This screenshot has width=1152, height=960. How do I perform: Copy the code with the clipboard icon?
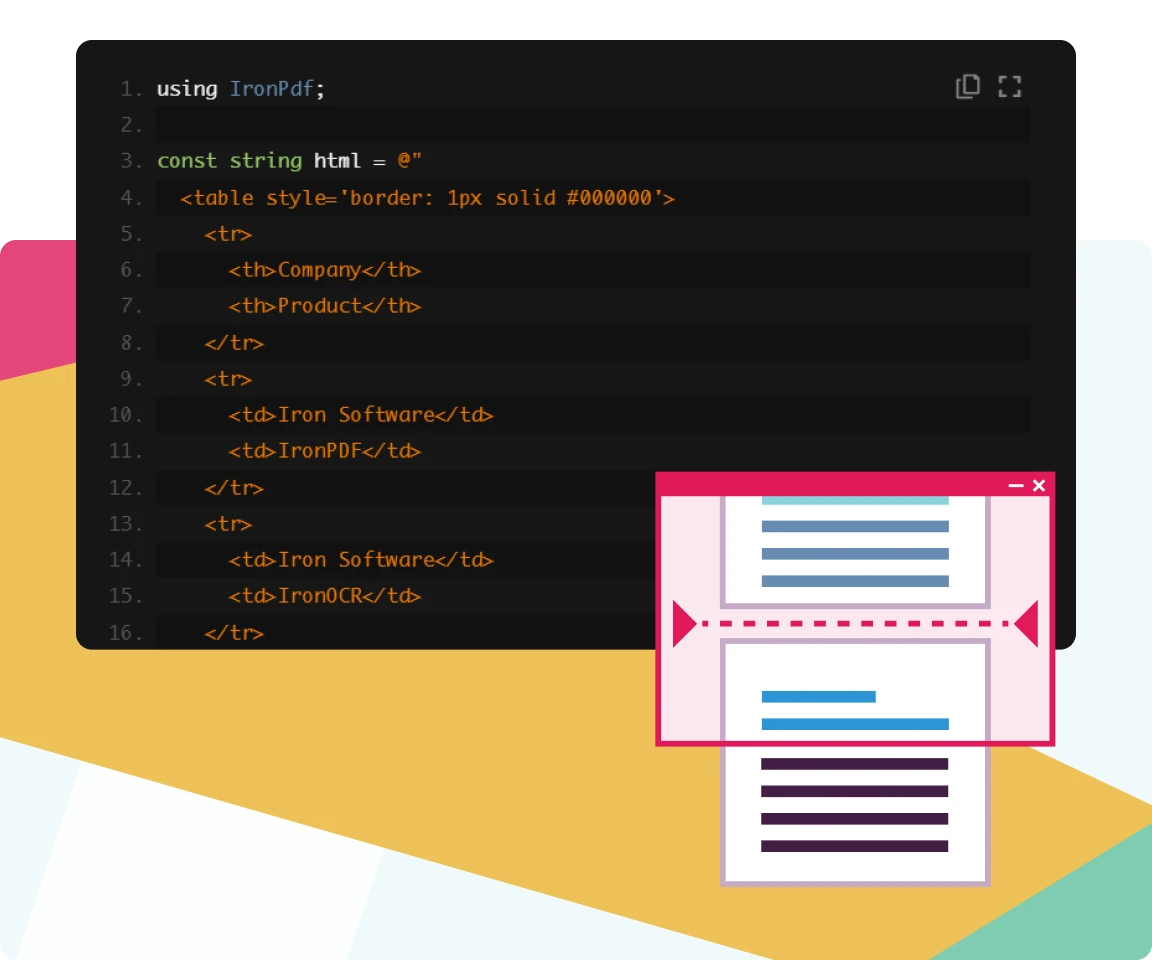click(968, 87)
